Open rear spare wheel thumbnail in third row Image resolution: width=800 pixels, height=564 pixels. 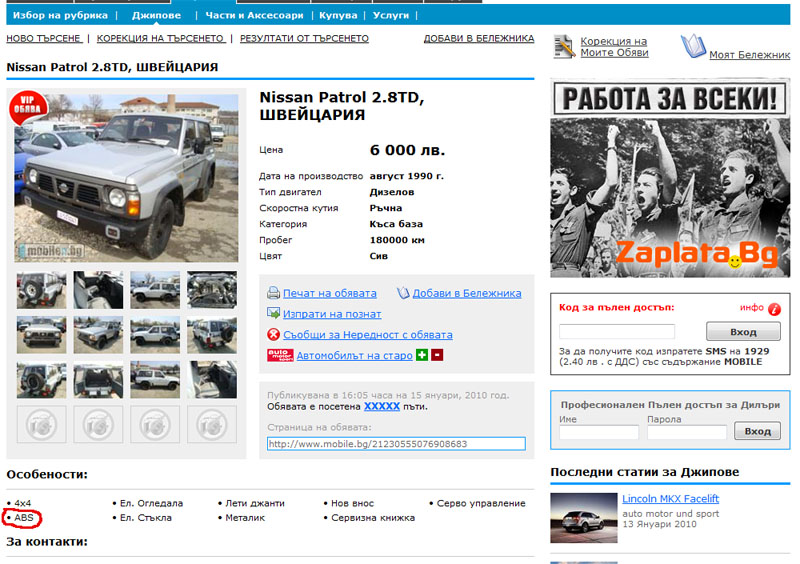tap(41, 380)
